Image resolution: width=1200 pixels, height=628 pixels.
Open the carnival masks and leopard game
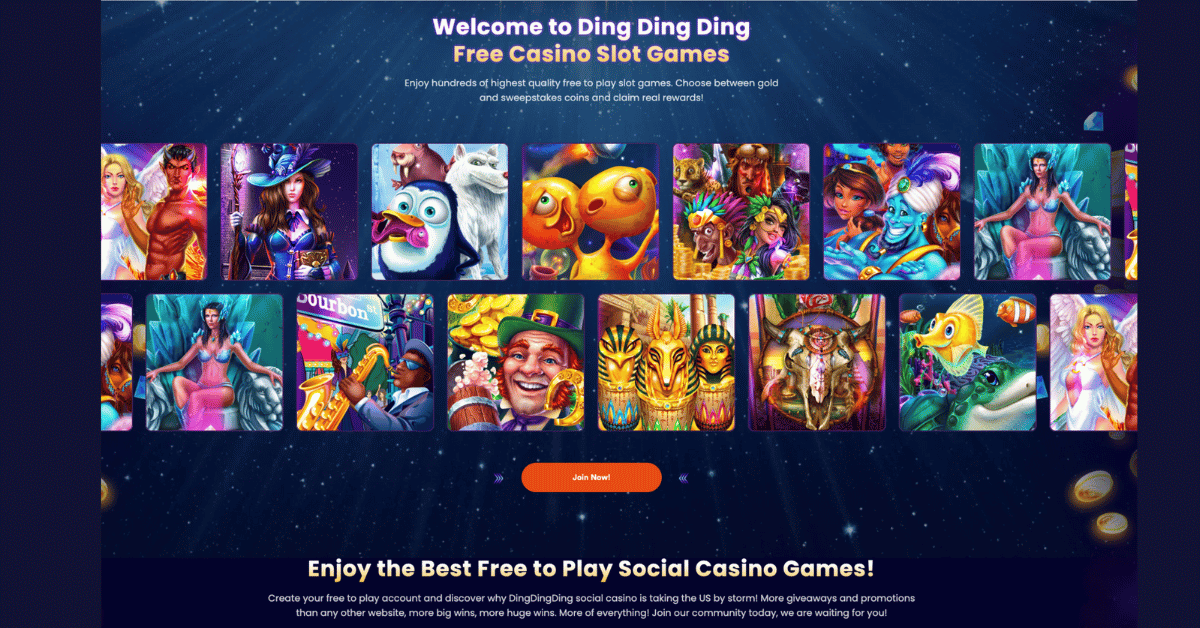coord(741,212)
